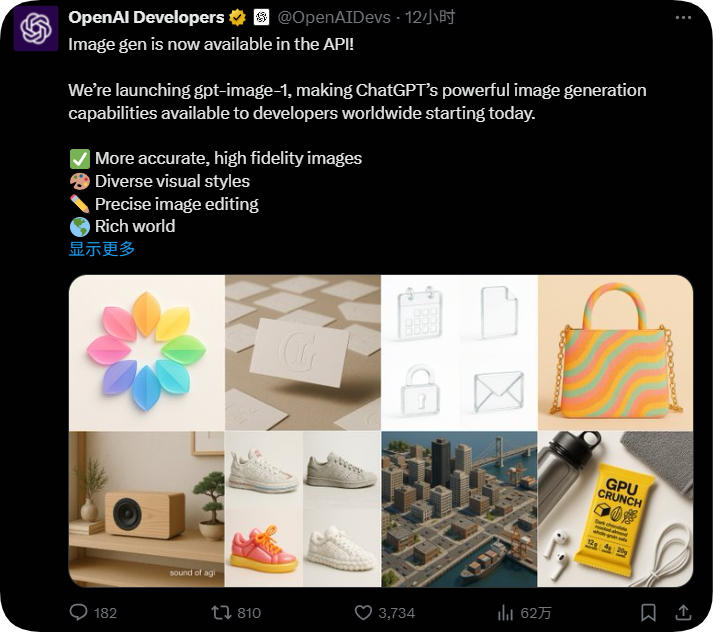Like the tweet with heart icon
The width and height of the screenshot is (713, 632).
point(363,612)
